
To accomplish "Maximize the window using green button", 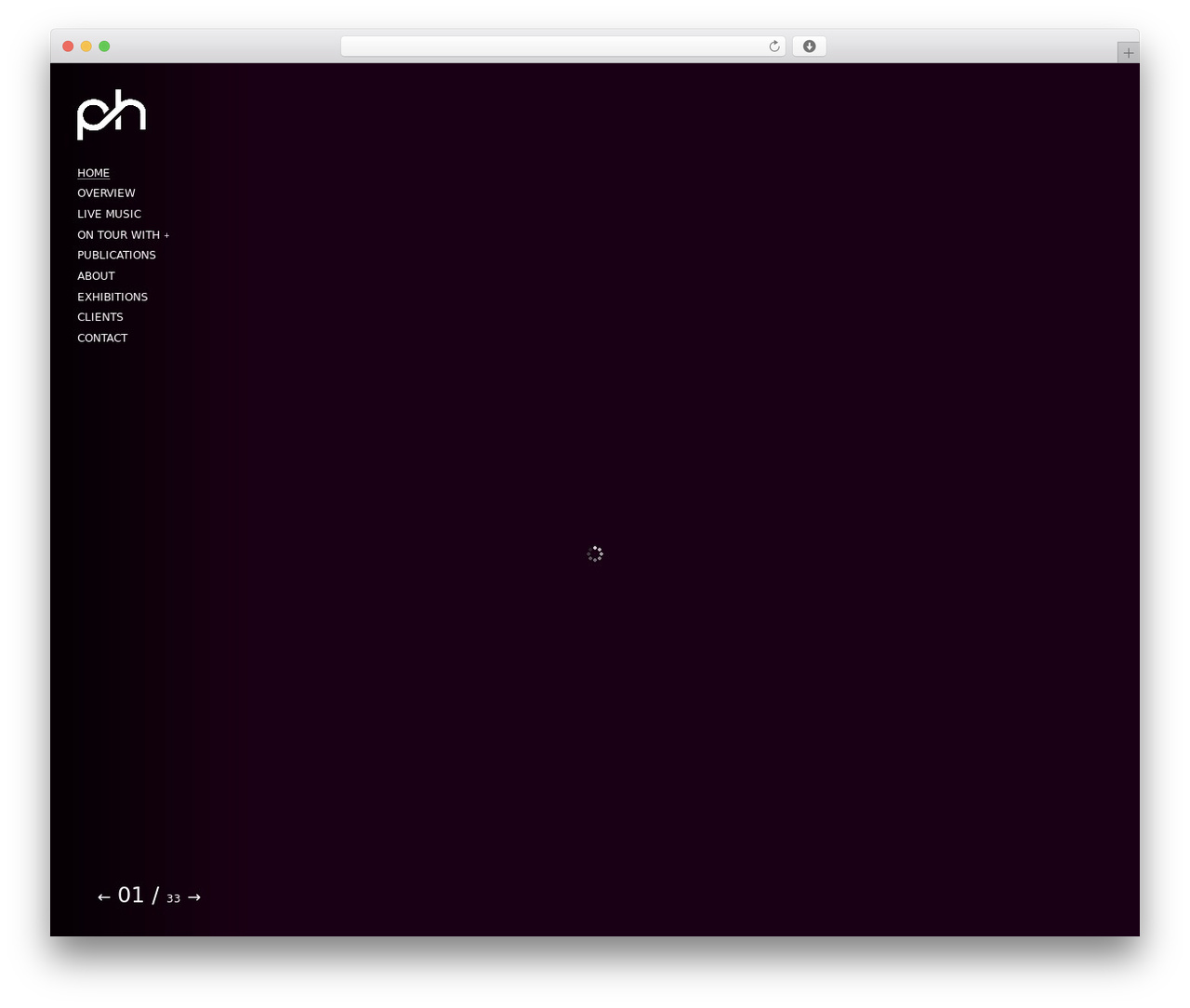I will 104,46.
